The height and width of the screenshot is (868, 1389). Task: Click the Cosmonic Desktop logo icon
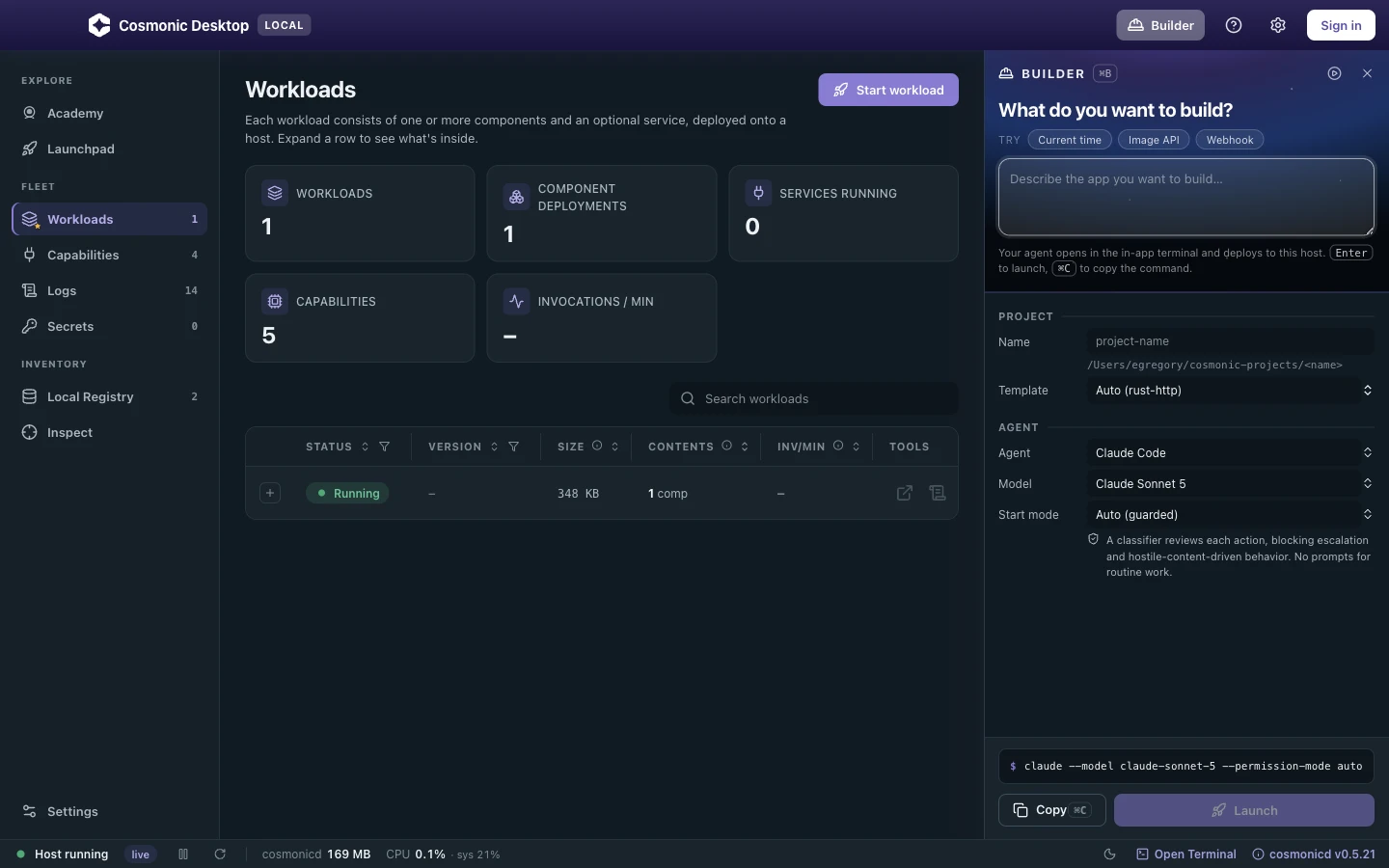(x=99, y=25)
